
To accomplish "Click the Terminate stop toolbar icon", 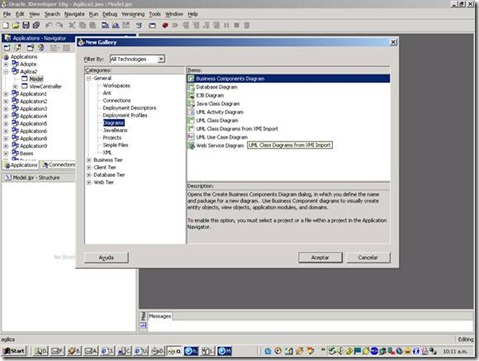I will [x=236, y=25].
